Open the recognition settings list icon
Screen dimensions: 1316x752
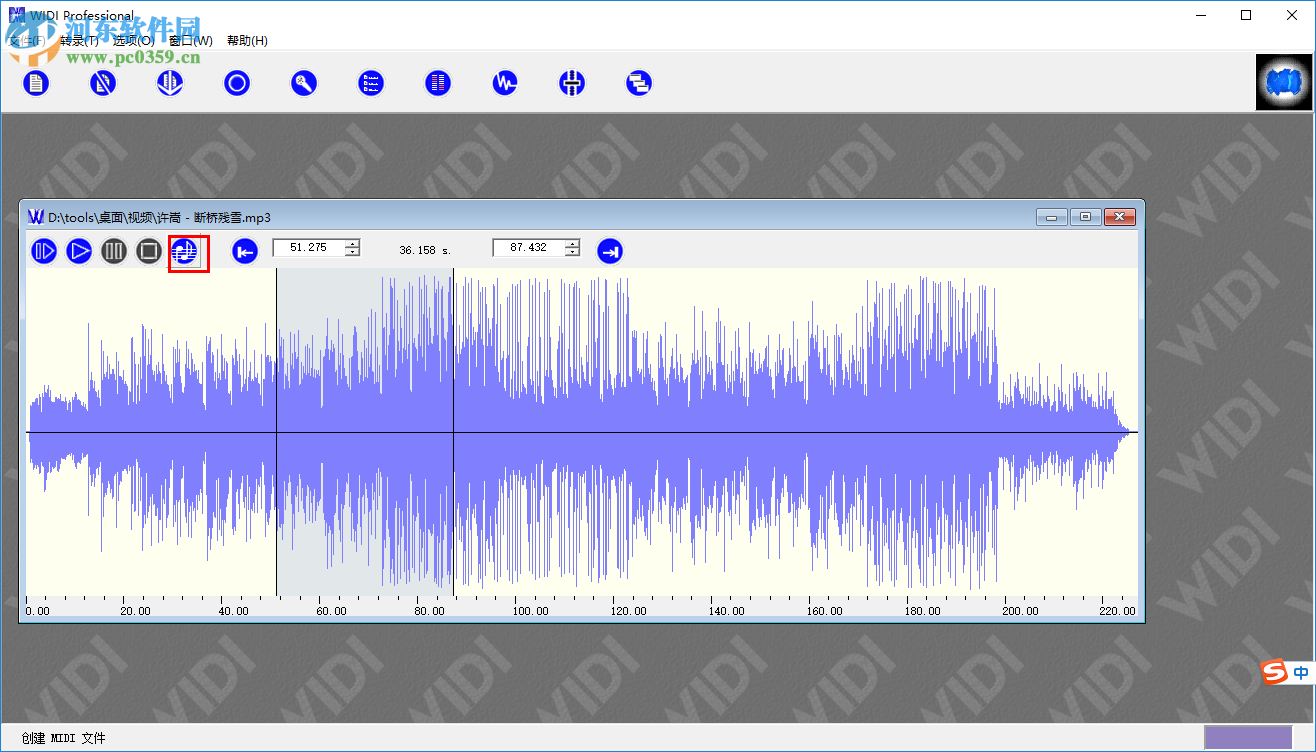click(371, 83)
